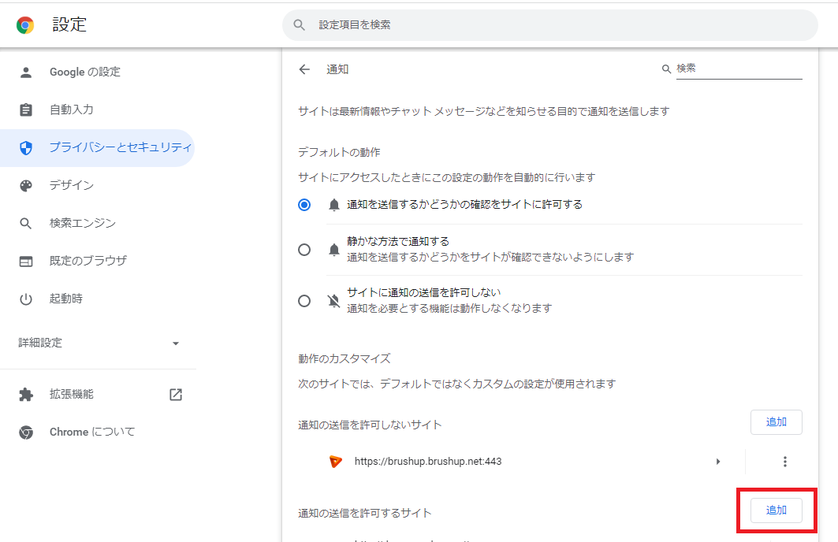Click the person icon next to Google の設定
838x542 pixels.
[x=26, y=72]
